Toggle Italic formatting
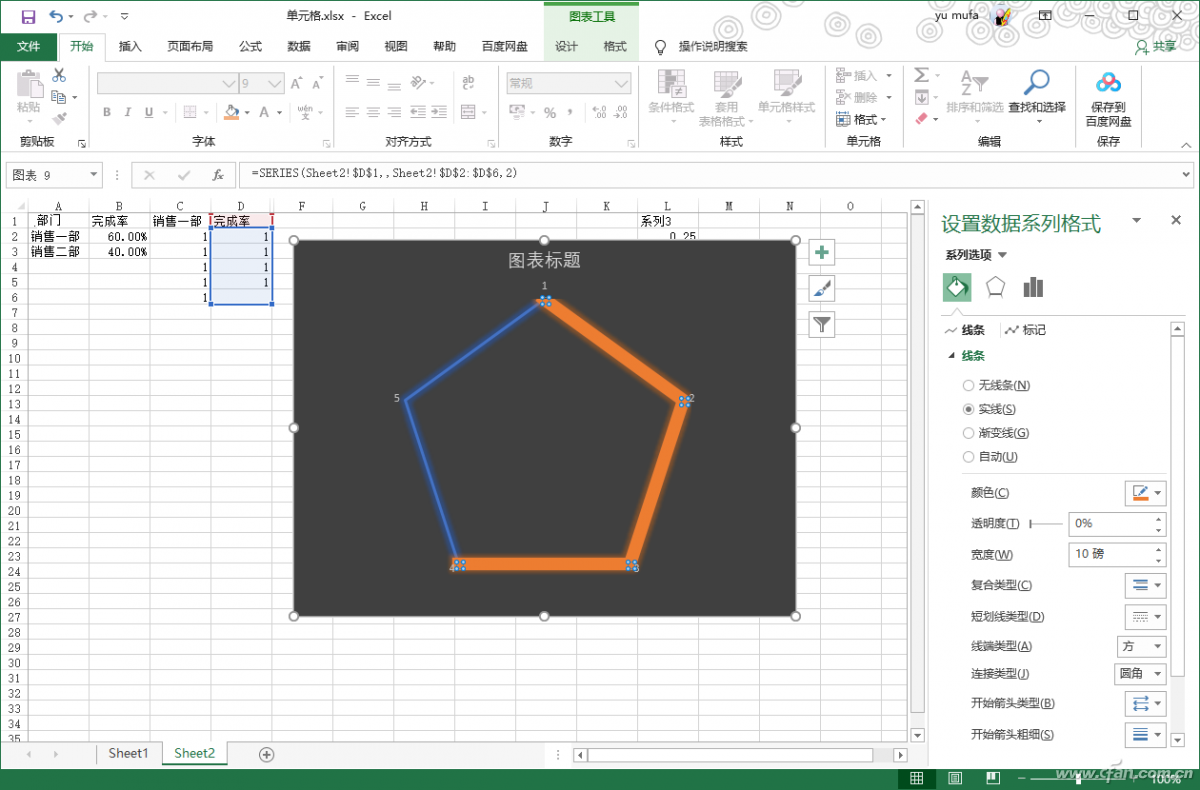This screenshot has width=1200, height=790. [x=130, y=112]
